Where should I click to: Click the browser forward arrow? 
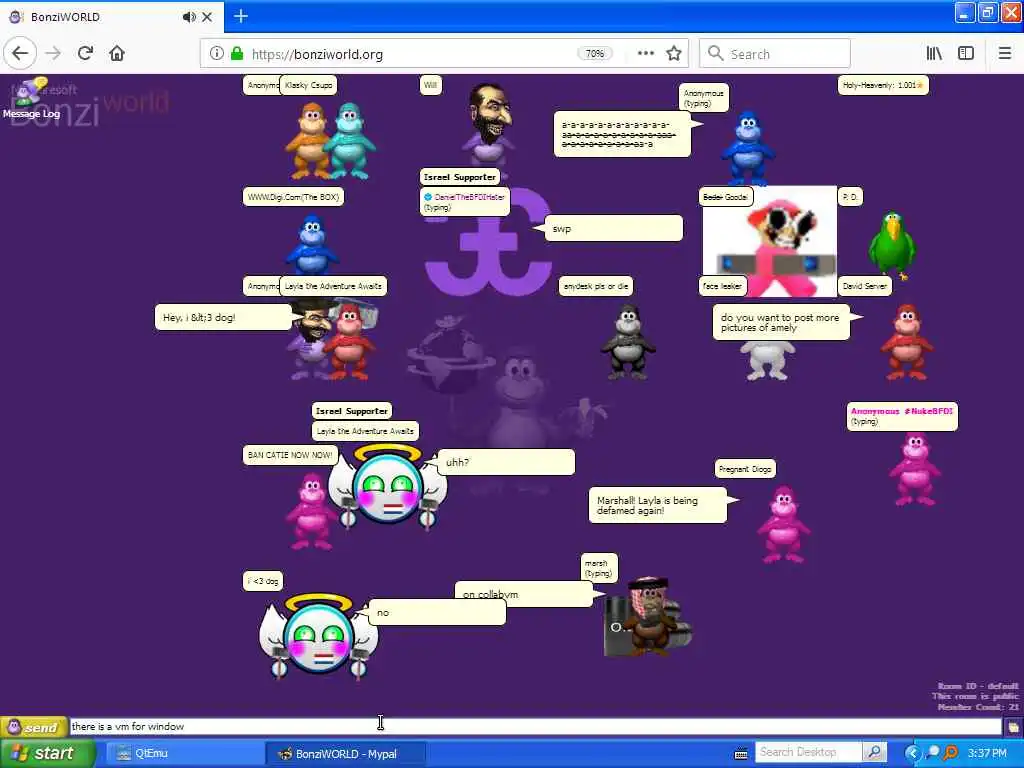tap(53, 54)
